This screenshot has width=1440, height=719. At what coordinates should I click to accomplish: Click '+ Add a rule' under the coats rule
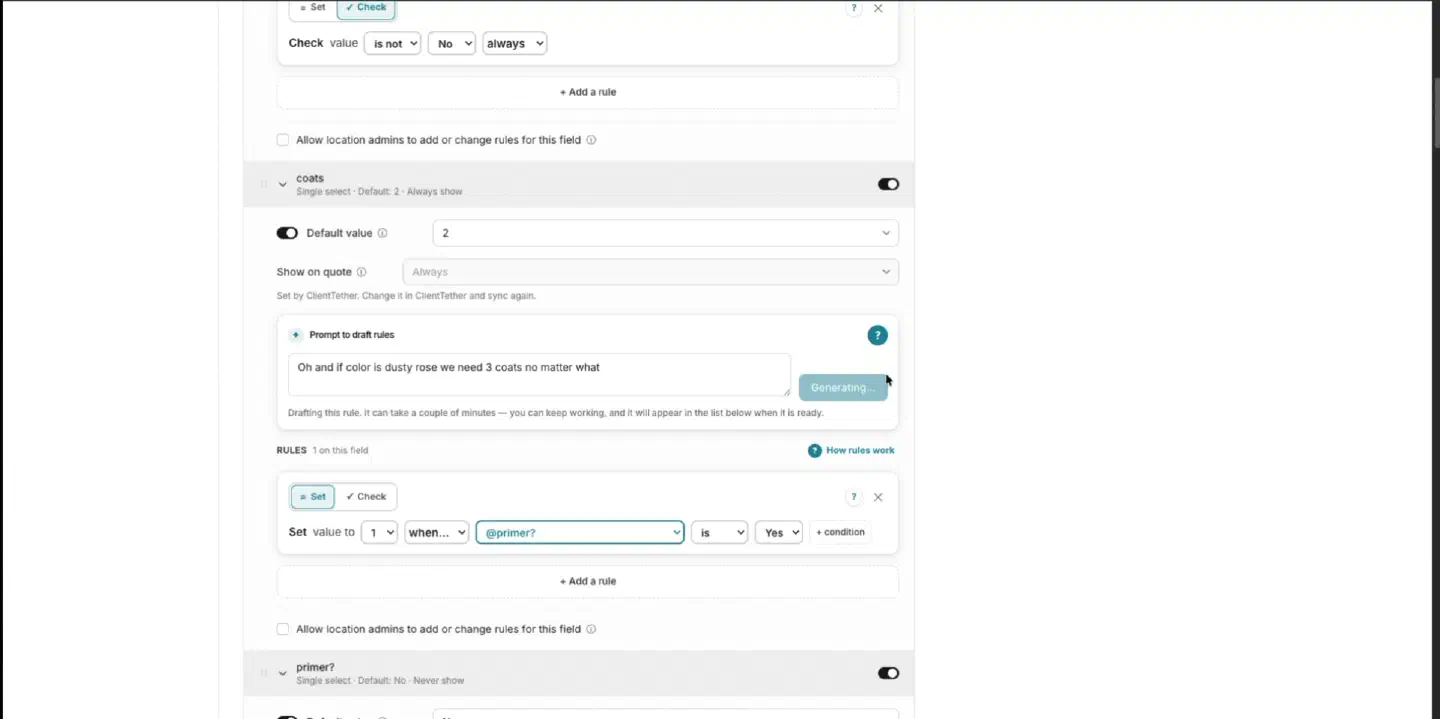pyautogui.click(x=588, y=581)
